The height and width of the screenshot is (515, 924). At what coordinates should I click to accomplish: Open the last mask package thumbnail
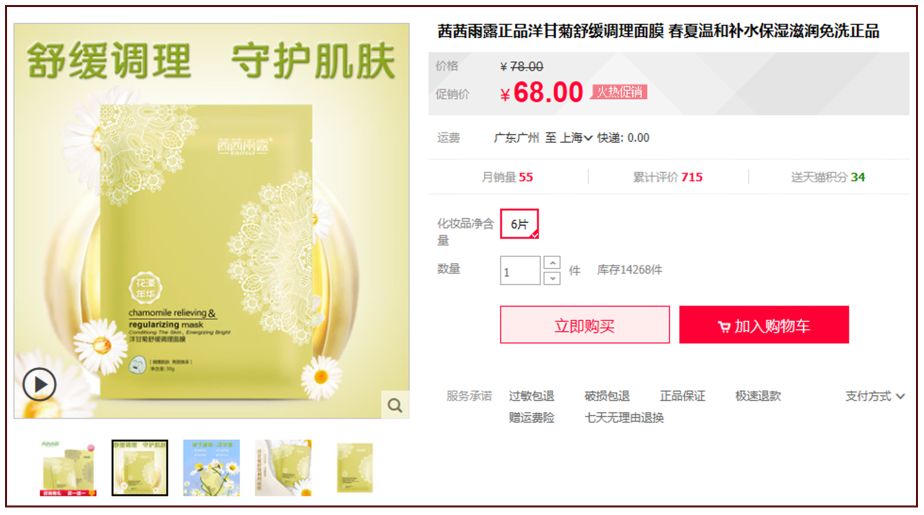click(x=355, y=468)
